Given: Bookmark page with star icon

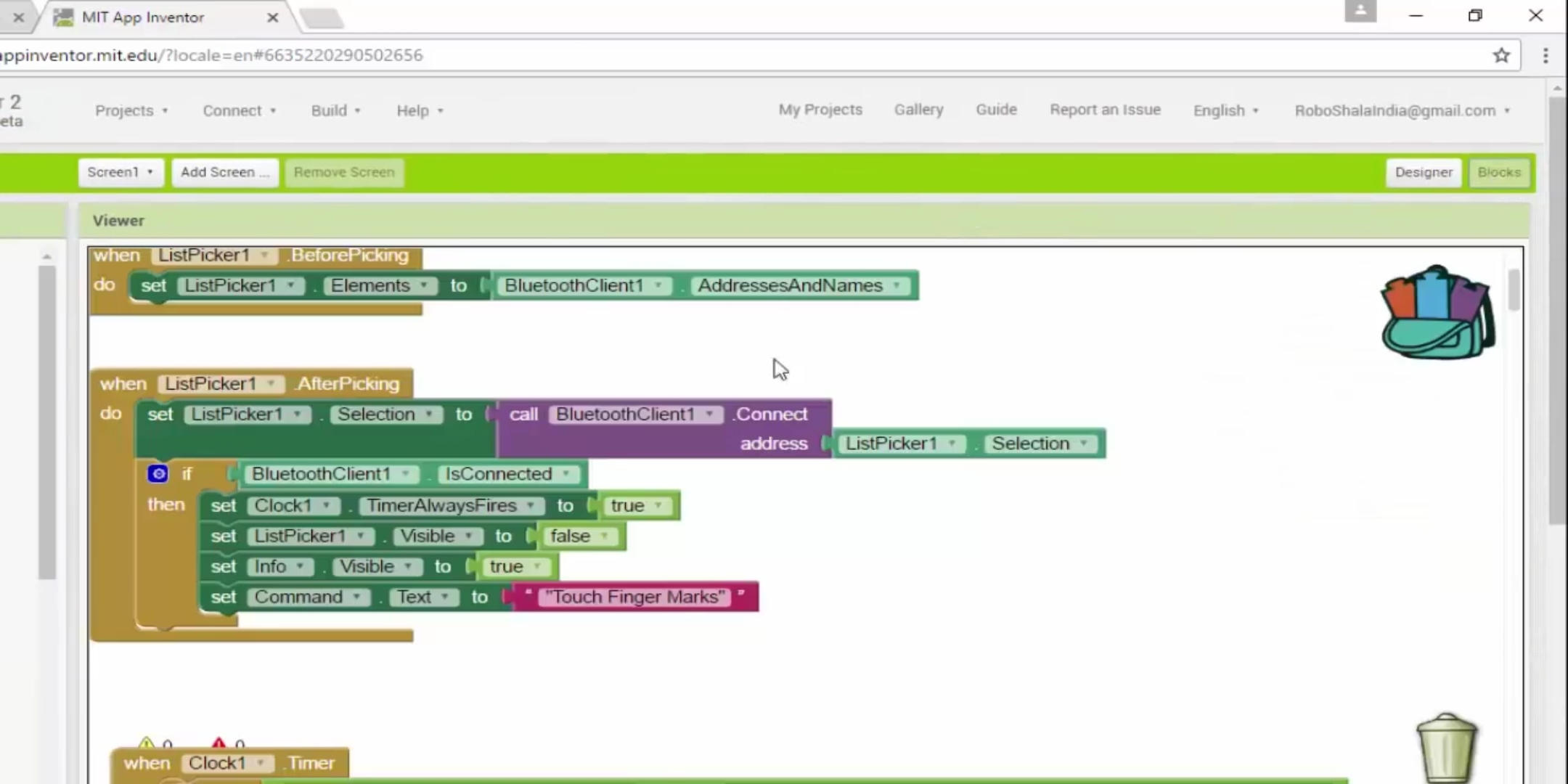Looking at the screenshot, I should tap(1501, 55).
